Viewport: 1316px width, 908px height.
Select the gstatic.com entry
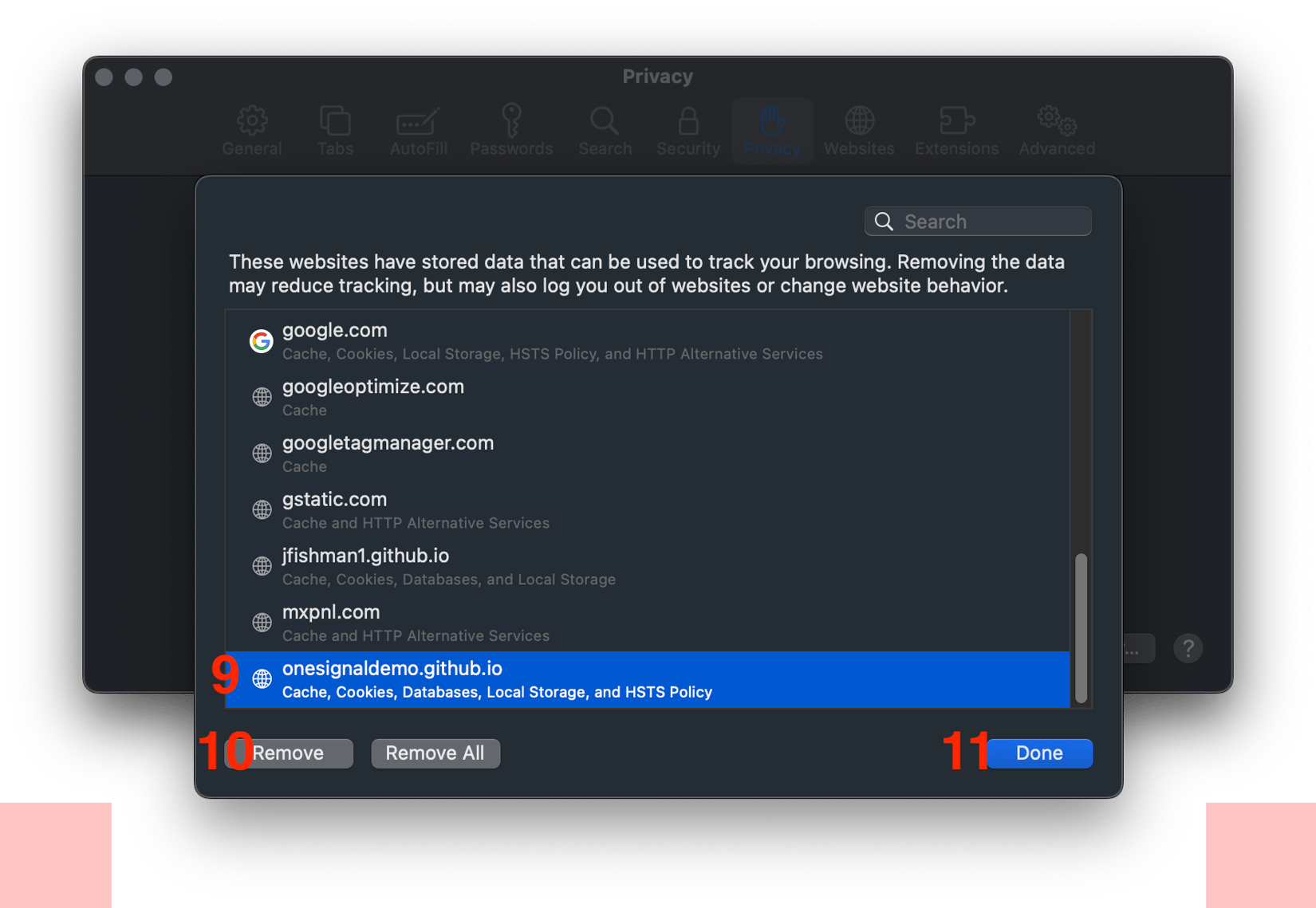pyautogui.click(x=647, y=510)
